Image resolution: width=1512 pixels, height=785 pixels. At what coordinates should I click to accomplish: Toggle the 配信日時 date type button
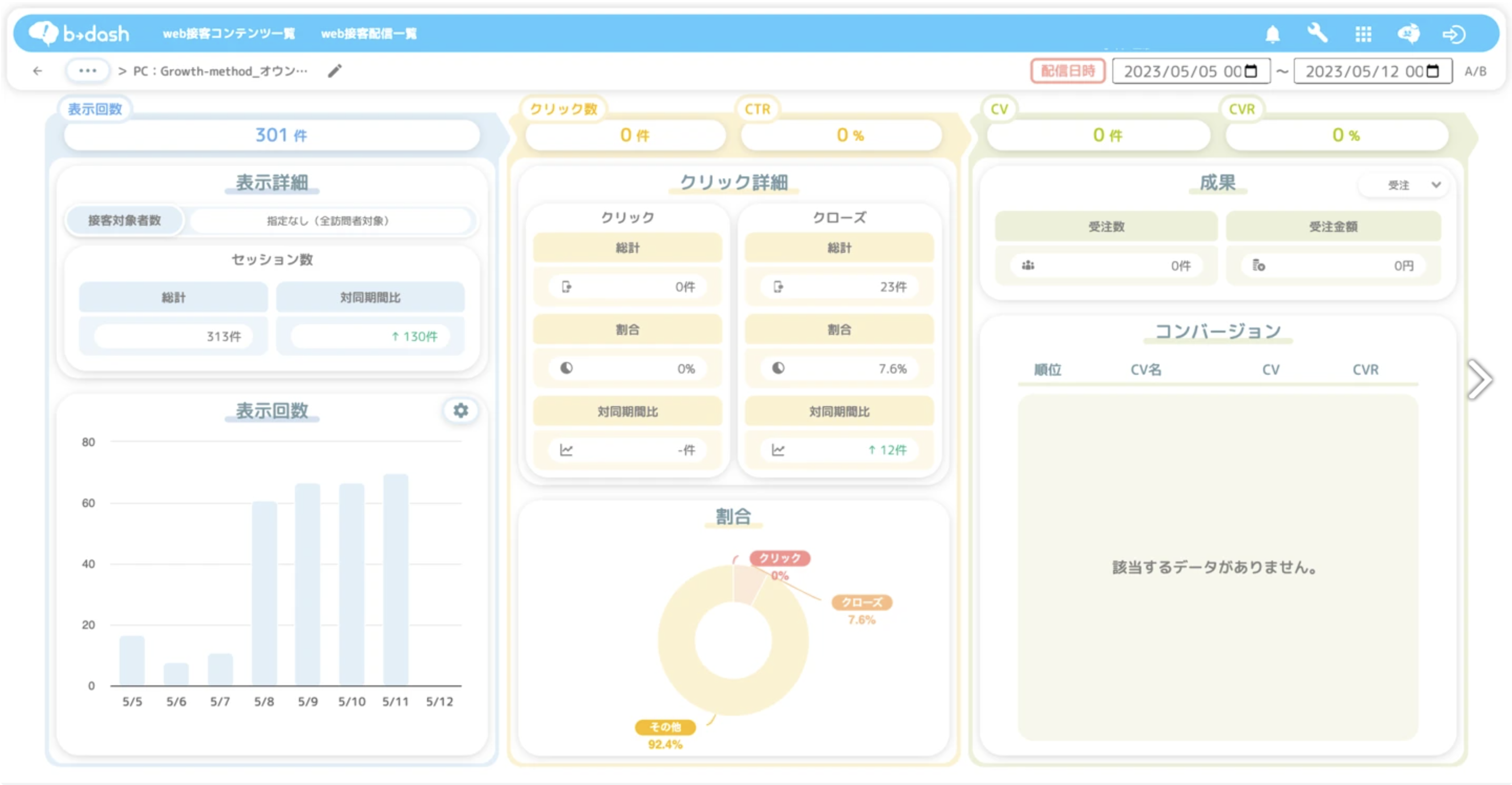1067,71
